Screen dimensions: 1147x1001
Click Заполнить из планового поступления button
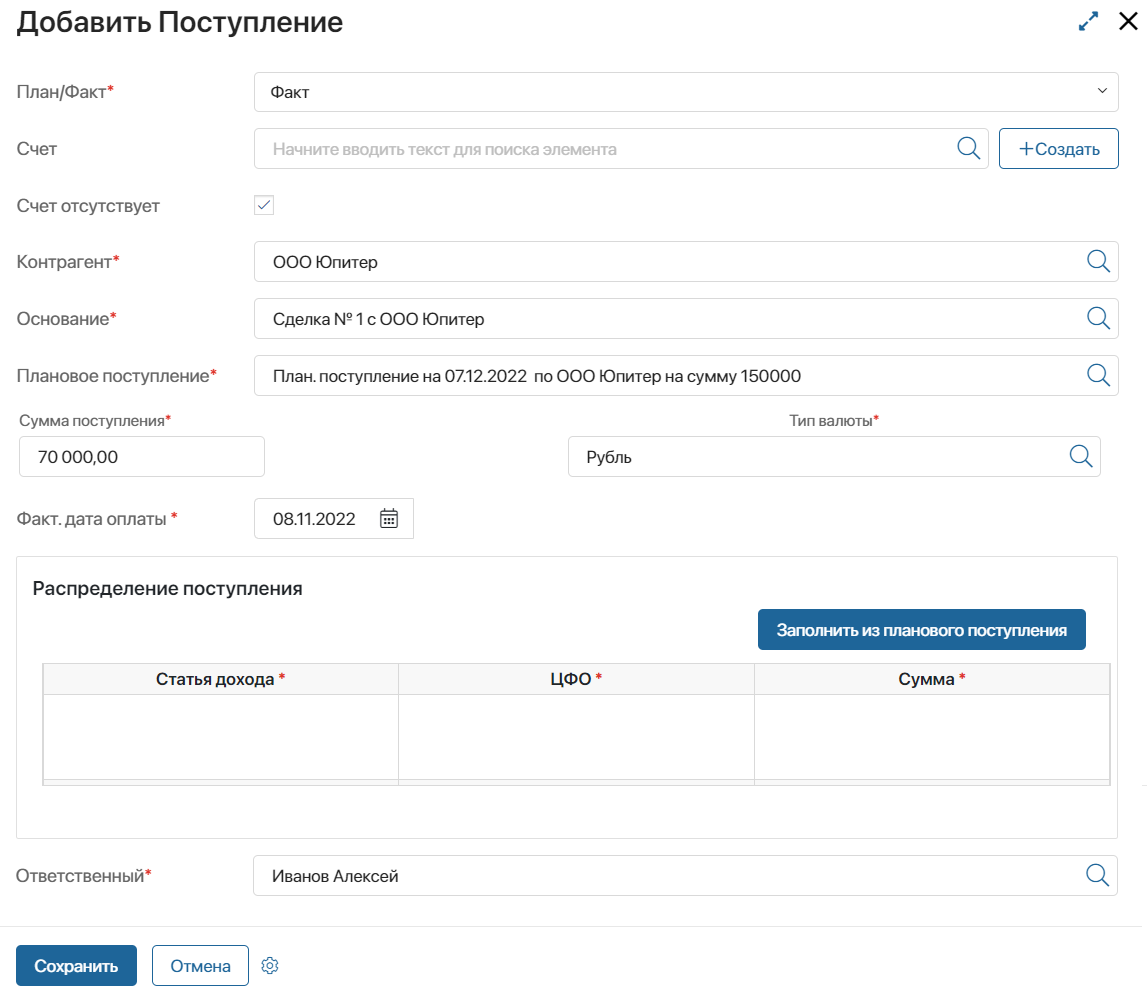click(922, 630)
